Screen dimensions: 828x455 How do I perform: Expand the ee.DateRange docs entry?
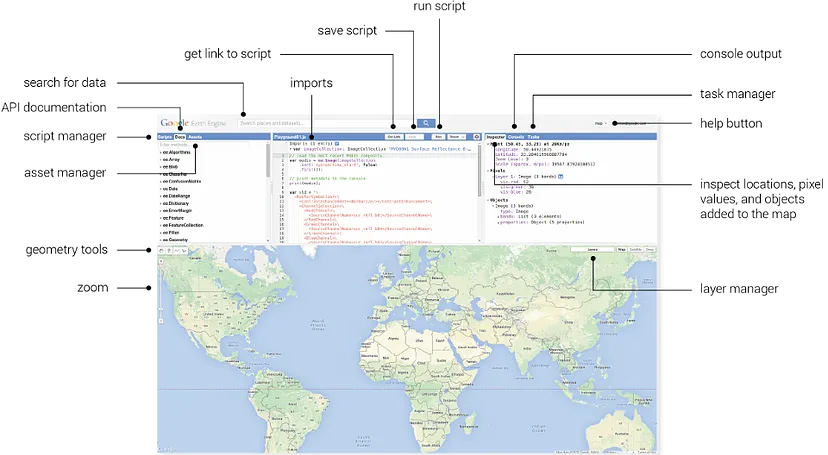[x=175, y=196]
